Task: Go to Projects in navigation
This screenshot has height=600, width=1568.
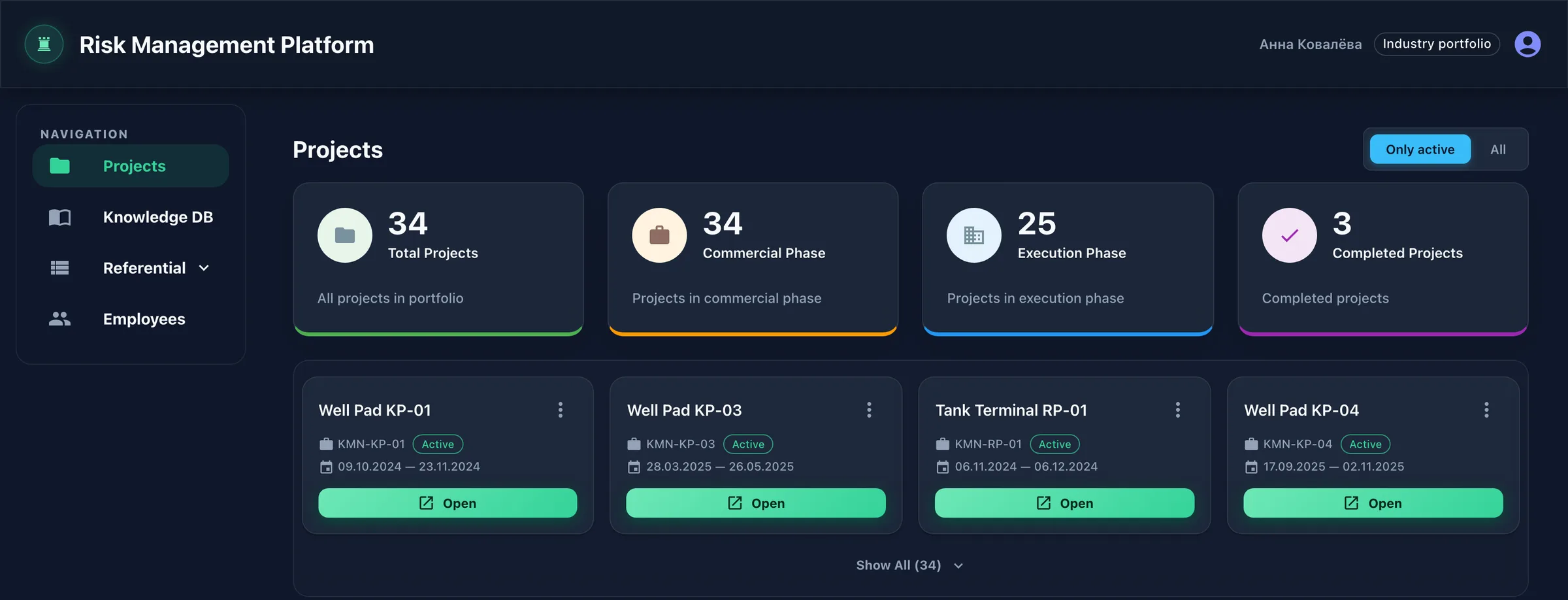Action: click(x=131, y=166)
